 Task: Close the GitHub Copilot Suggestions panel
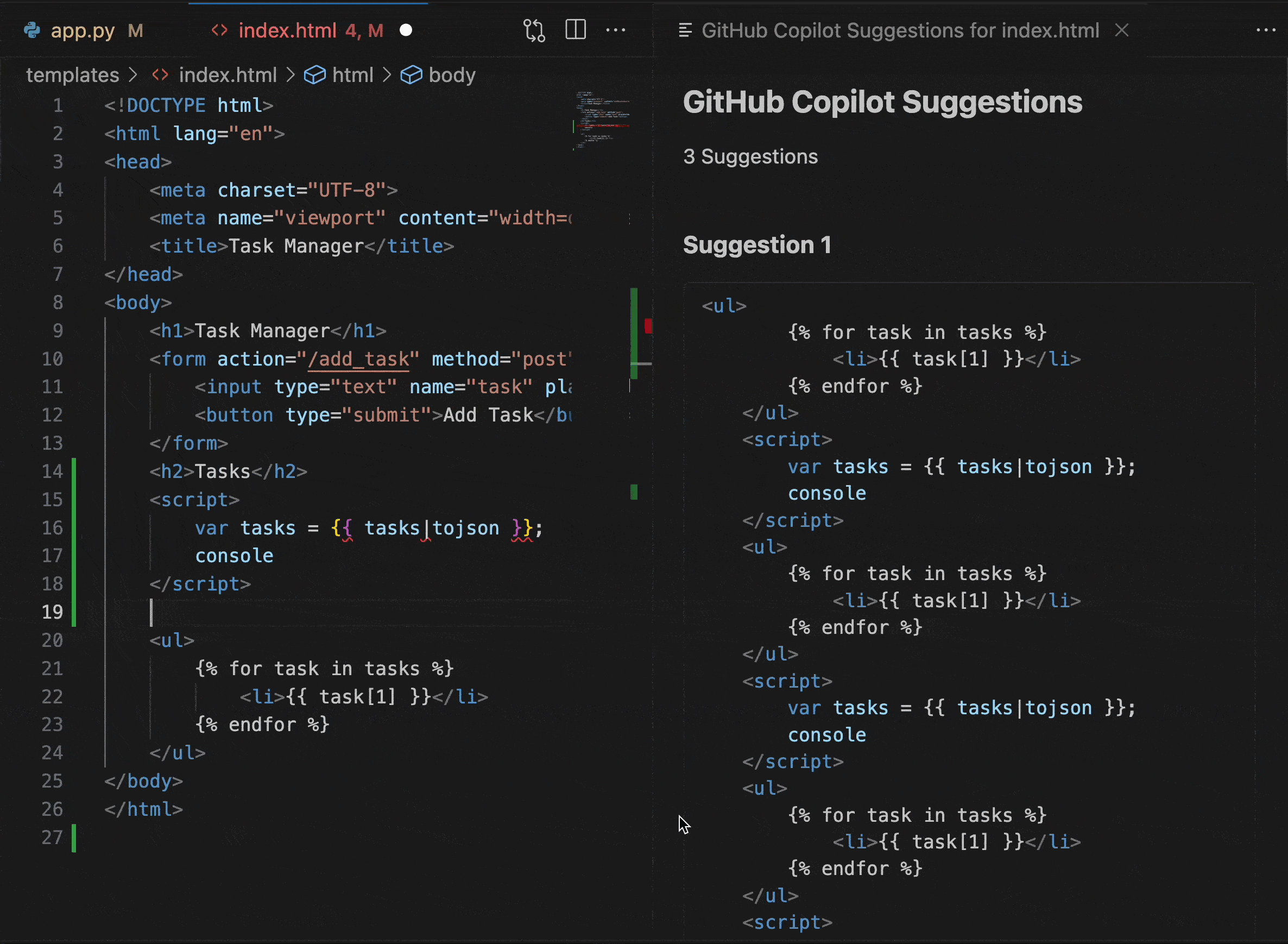1121,30
